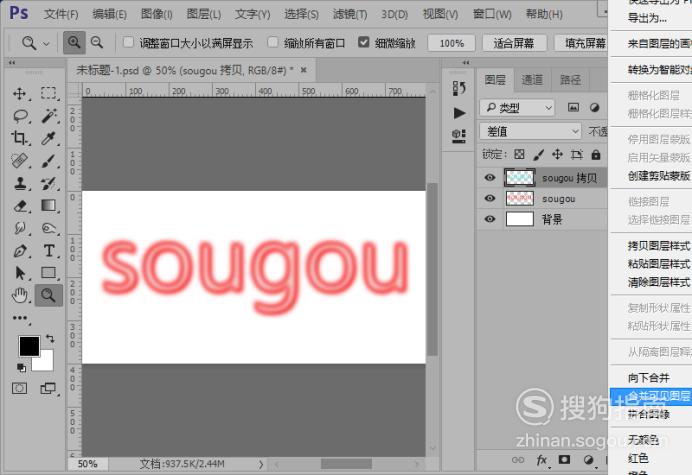Select the Rectangle shape tool
The height and width of the screenshot is (475, 692).
(49, 273)
